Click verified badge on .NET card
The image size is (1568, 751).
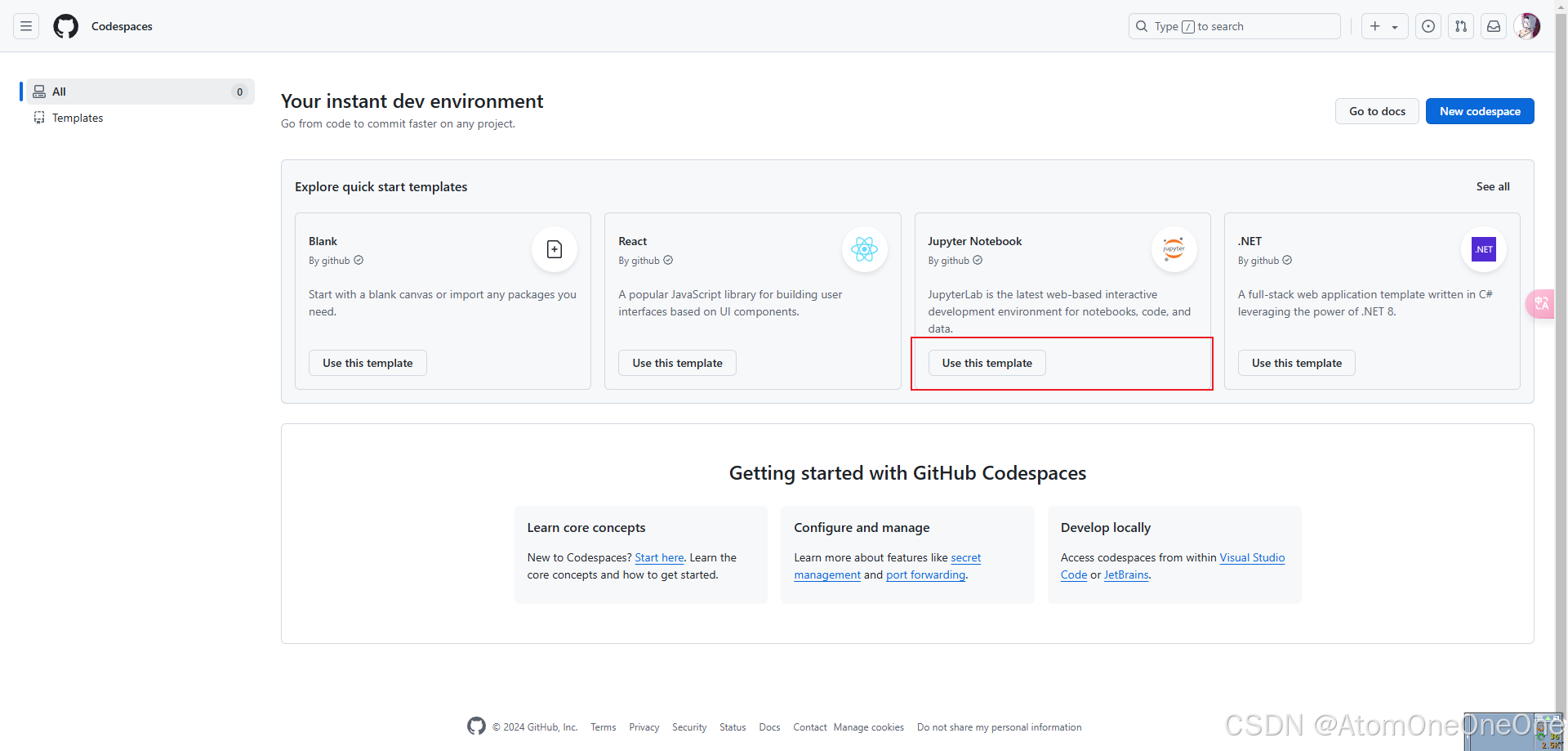click(x=1287, y=261)
